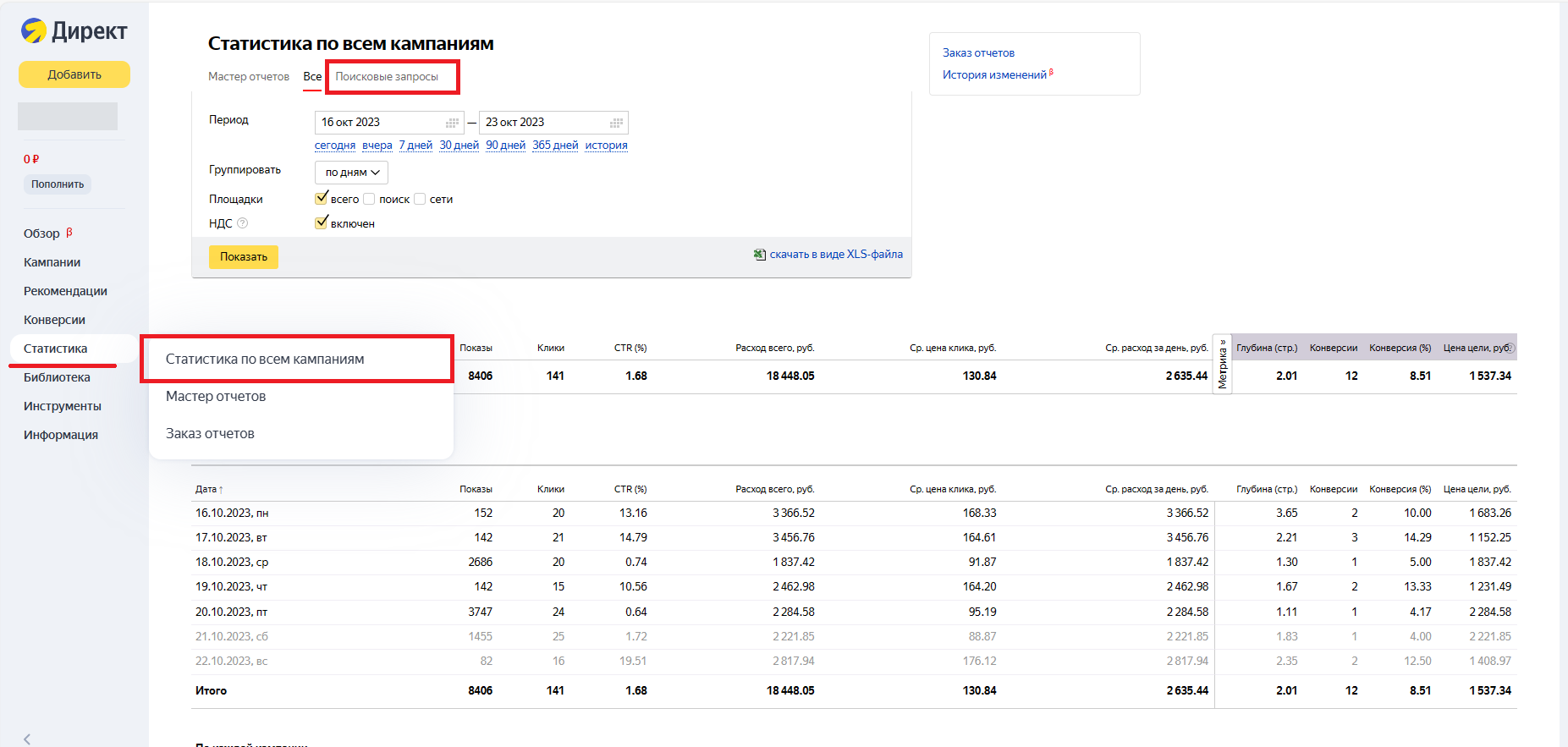Screen dimensions: 1568x747
Task: Choose 'Мастер отчетов' in flyout menu
Action: point(216,396)
